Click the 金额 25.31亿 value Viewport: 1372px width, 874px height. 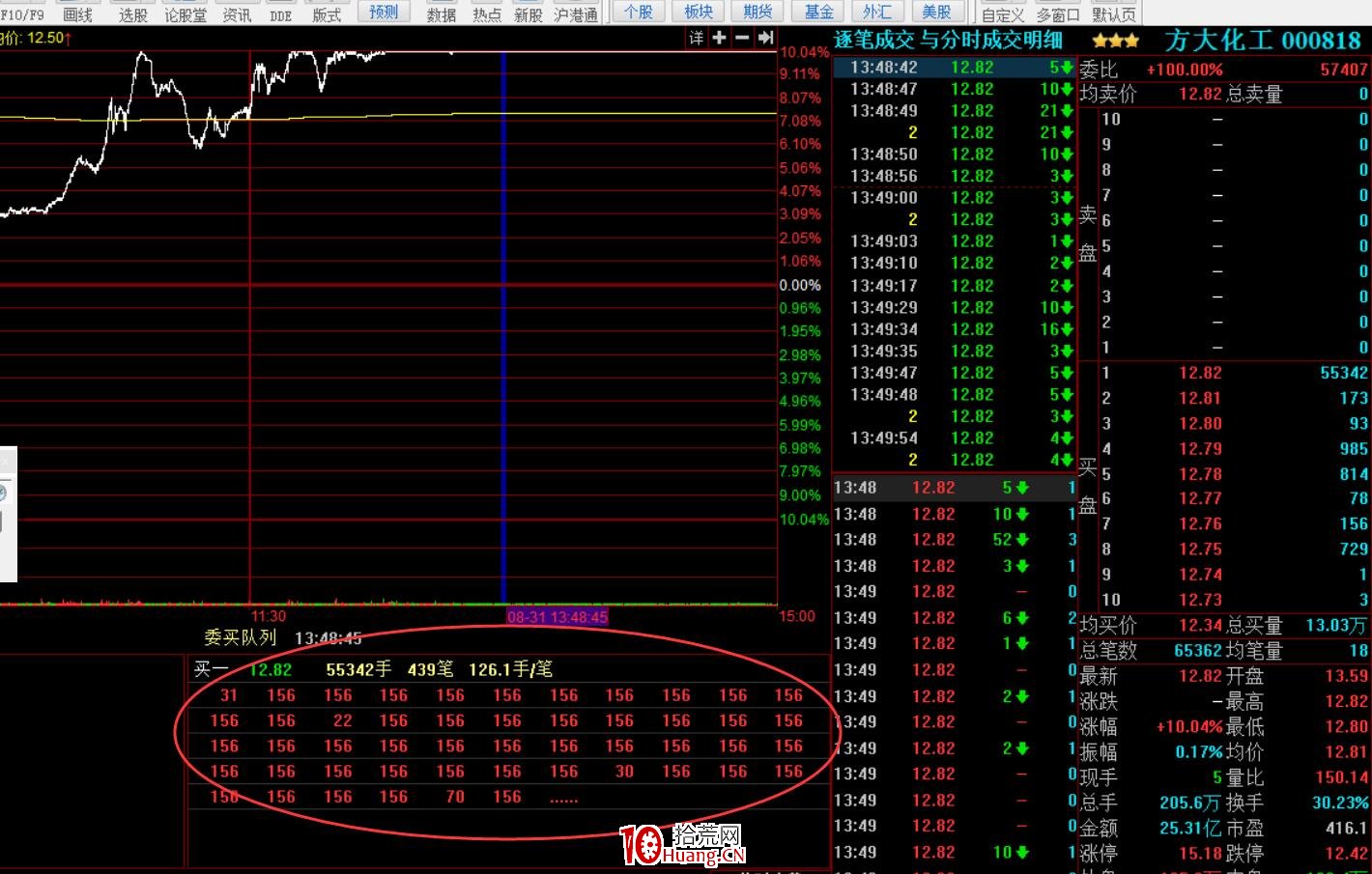tap(1191, 829)
